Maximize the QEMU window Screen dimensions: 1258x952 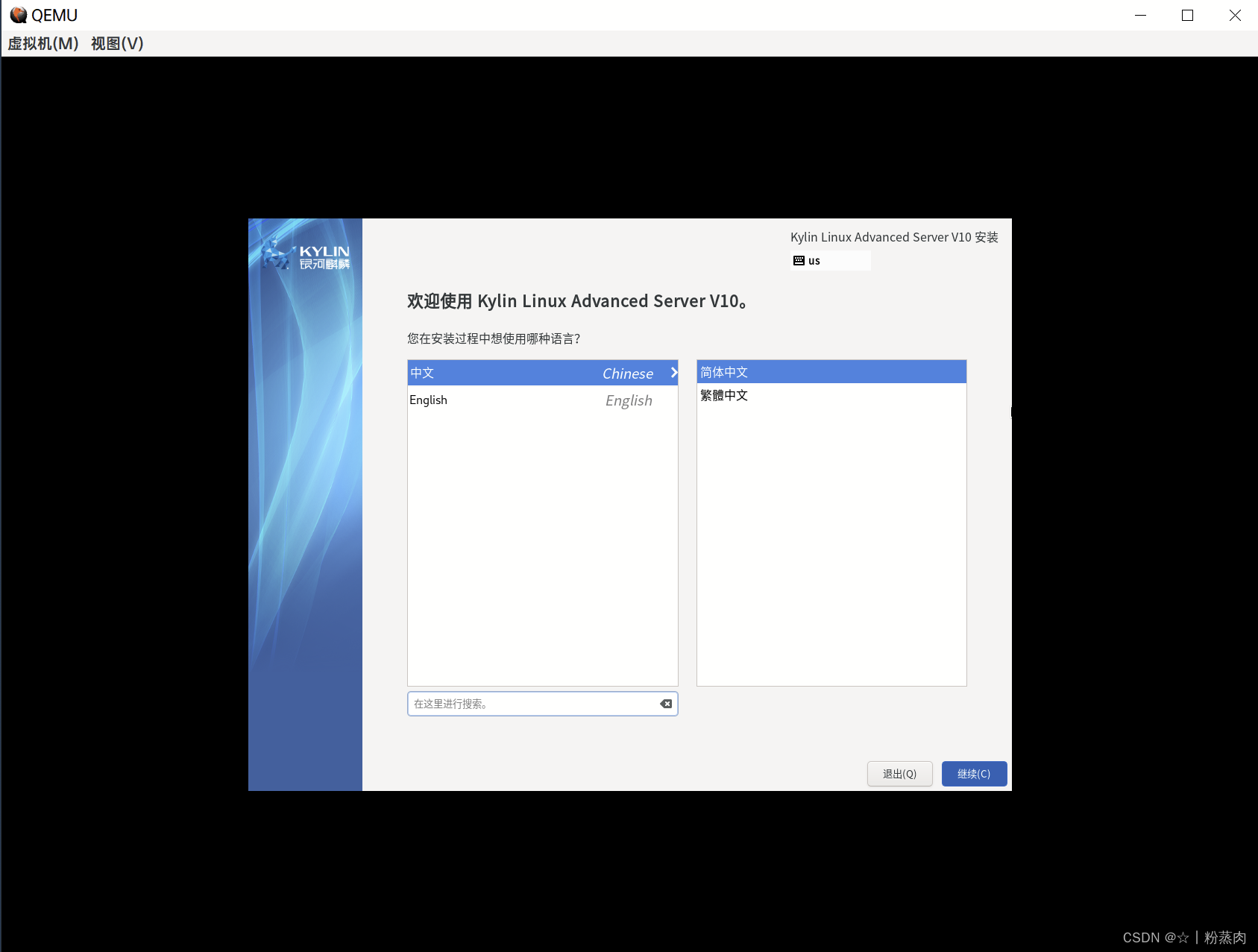point(1187,15)
